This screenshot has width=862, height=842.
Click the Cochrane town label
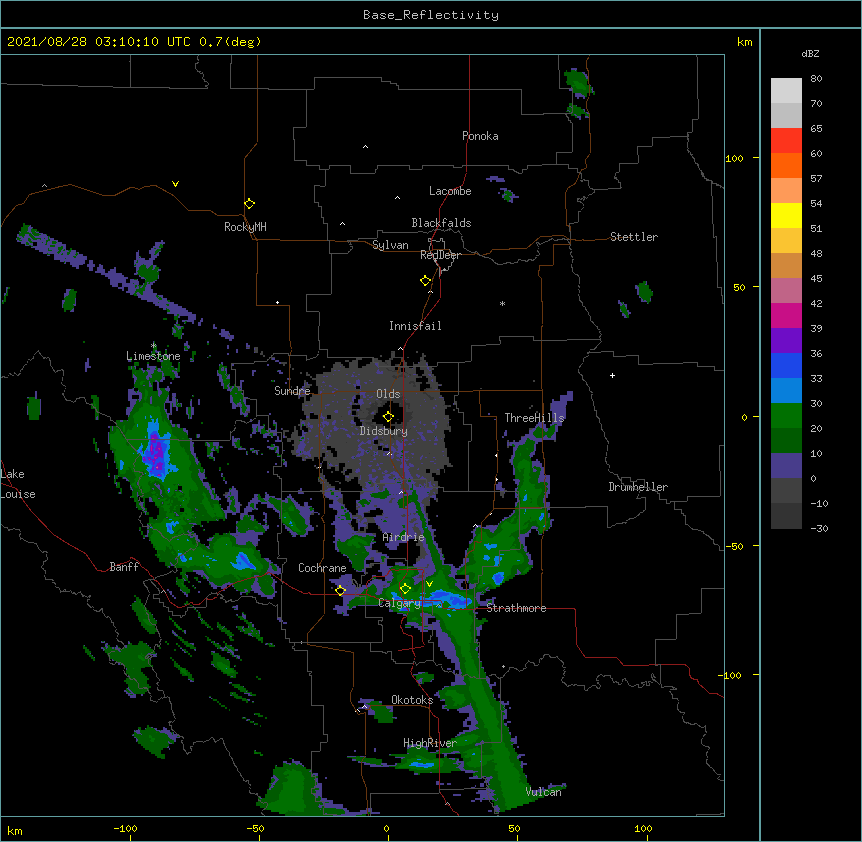tap(322, 568)
